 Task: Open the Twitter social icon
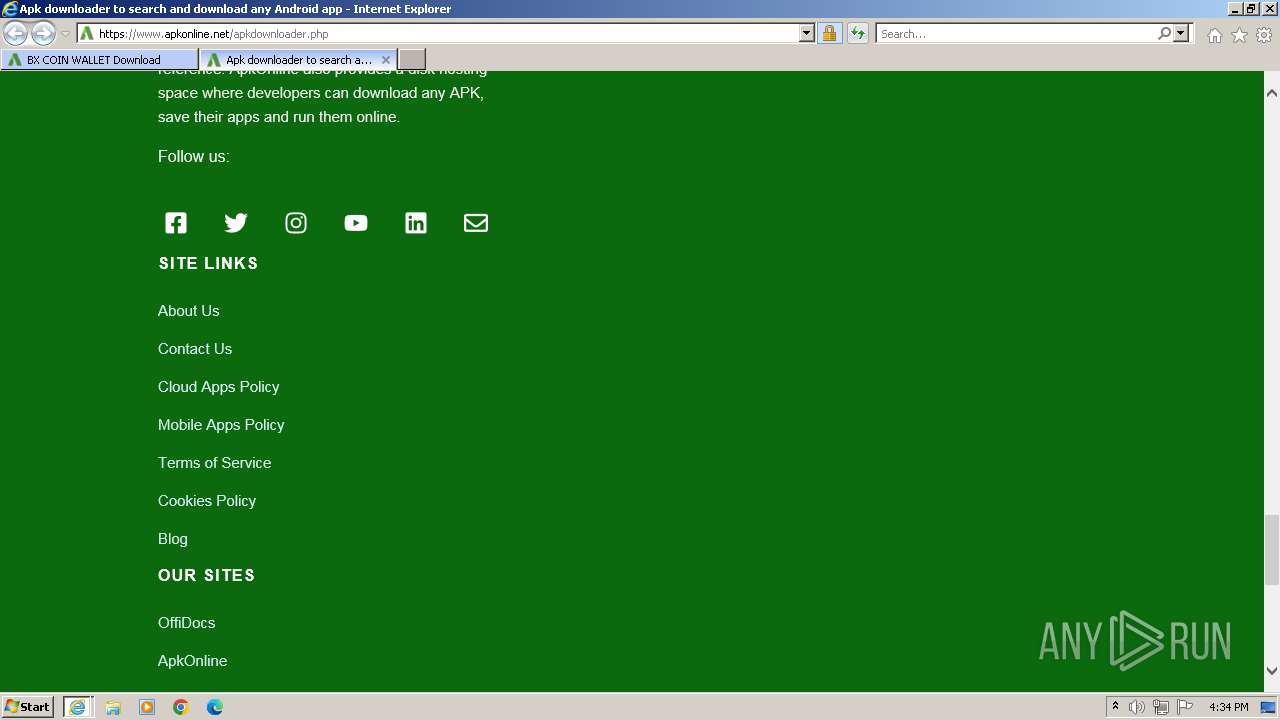pos(236,223)
